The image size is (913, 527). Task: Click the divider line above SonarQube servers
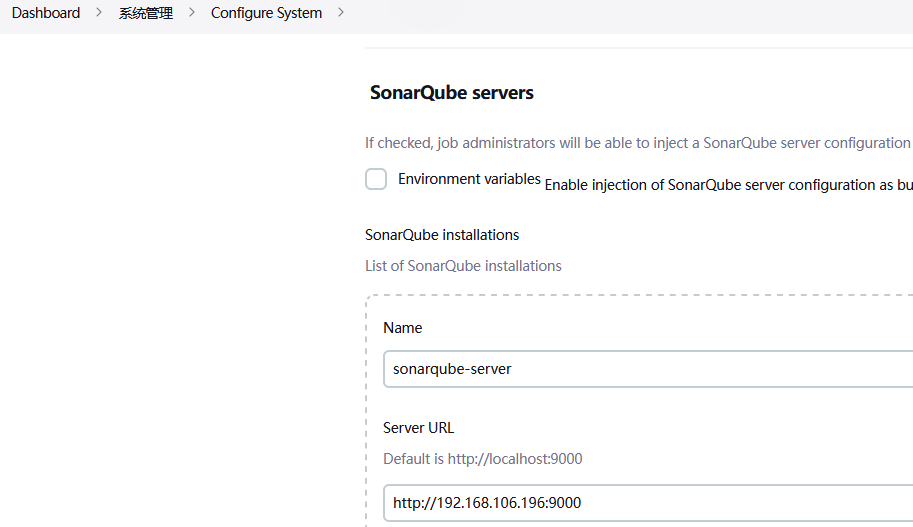tap(640, 48)
